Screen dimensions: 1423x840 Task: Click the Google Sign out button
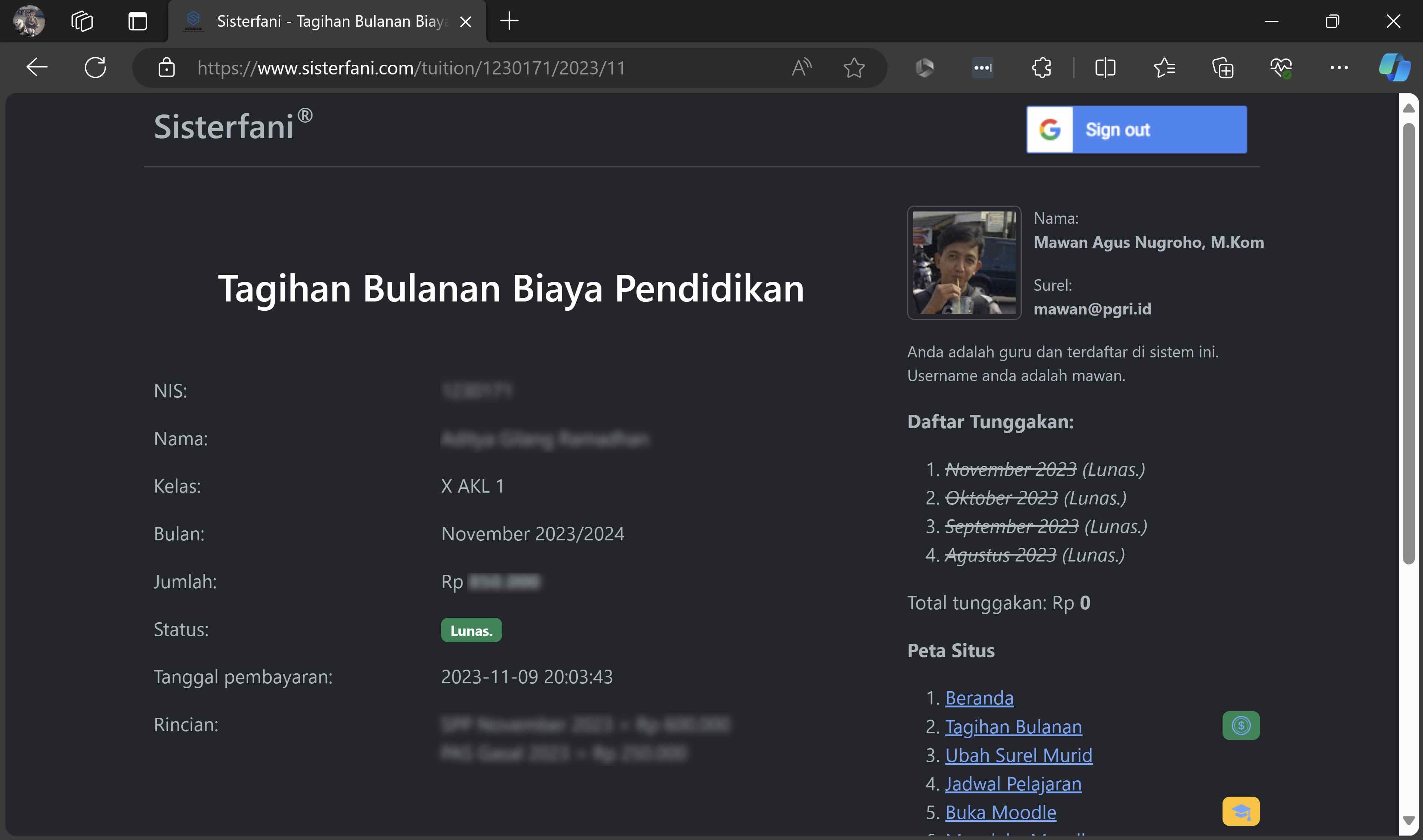(1136, 130)
